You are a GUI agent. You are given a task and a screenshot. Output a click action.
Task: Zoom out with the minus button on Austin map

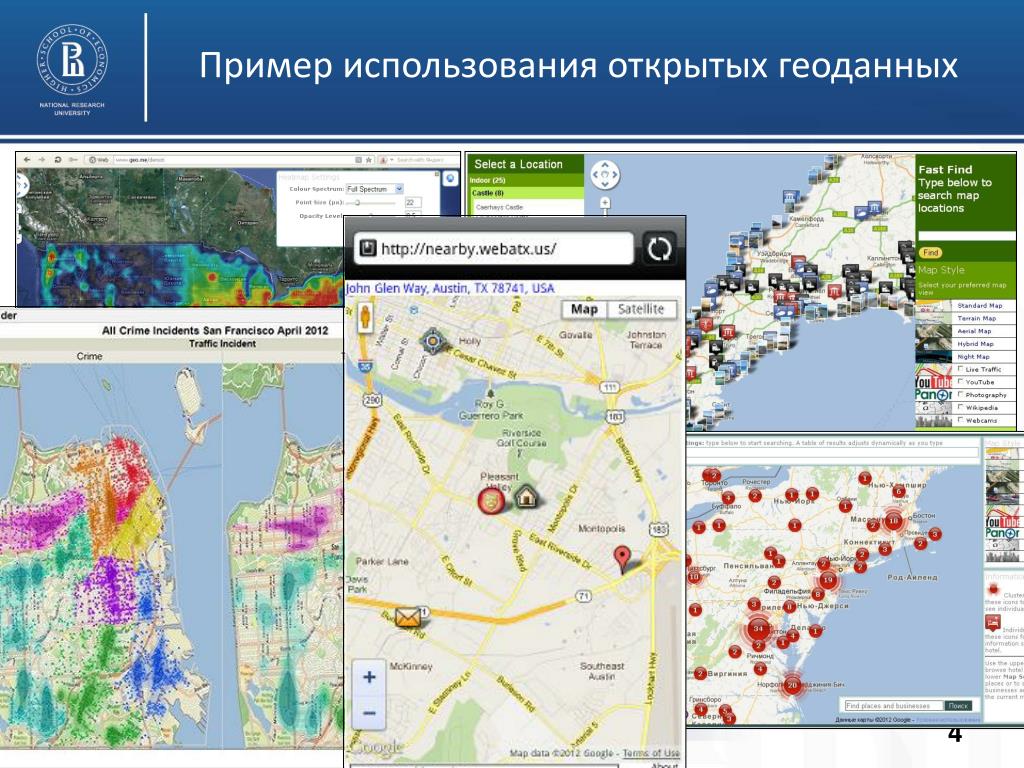369,712
